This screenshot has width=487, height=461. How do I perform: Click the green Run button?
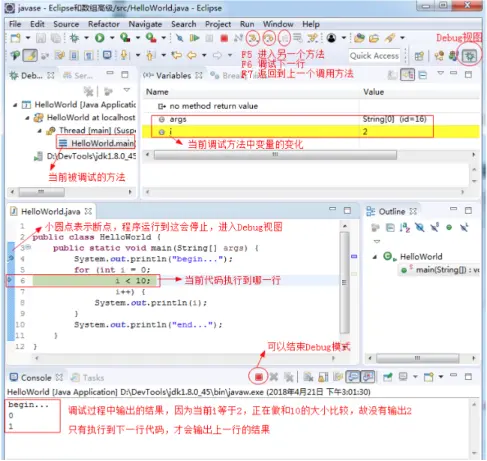click(x=99, y=38)
